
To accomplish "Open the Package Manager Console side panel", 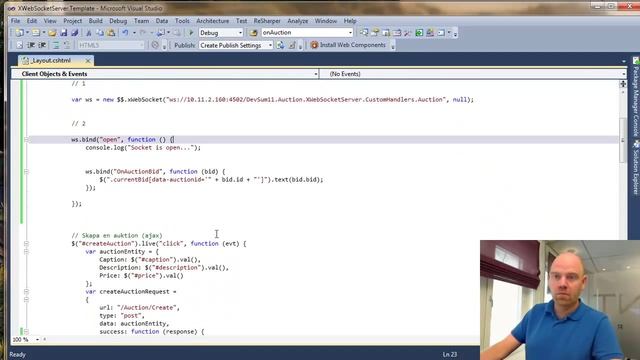I will click(x=636, y=97).
